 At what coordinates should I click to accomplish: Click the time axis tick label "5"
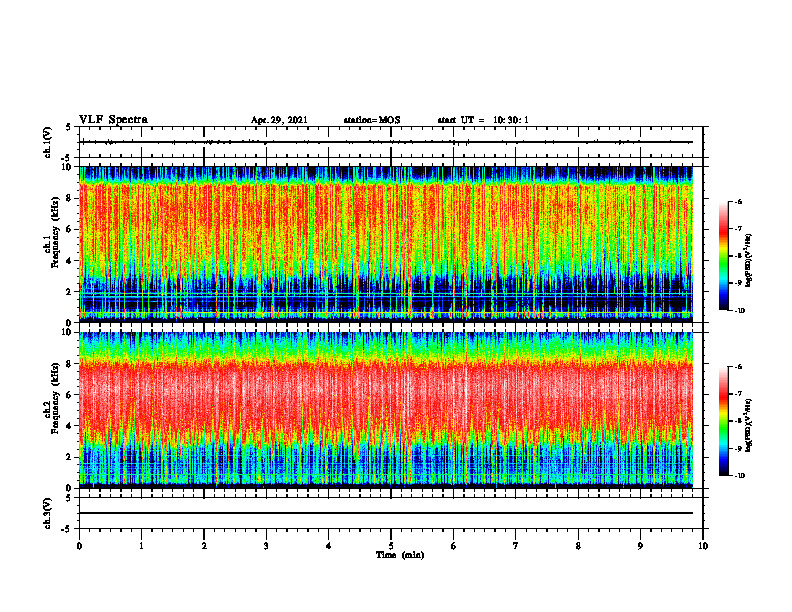391,546
